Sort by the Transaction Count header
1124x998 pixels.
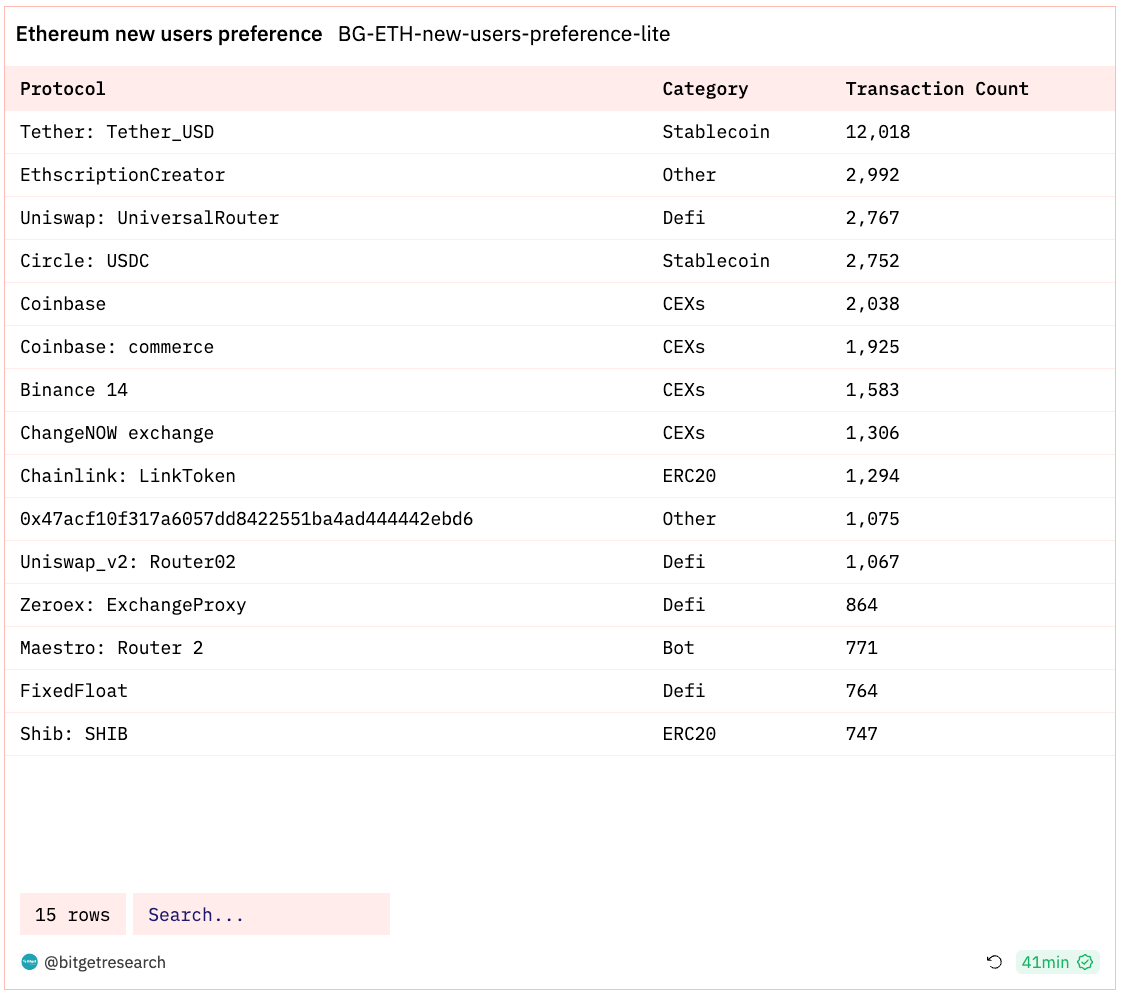[937, 89]
